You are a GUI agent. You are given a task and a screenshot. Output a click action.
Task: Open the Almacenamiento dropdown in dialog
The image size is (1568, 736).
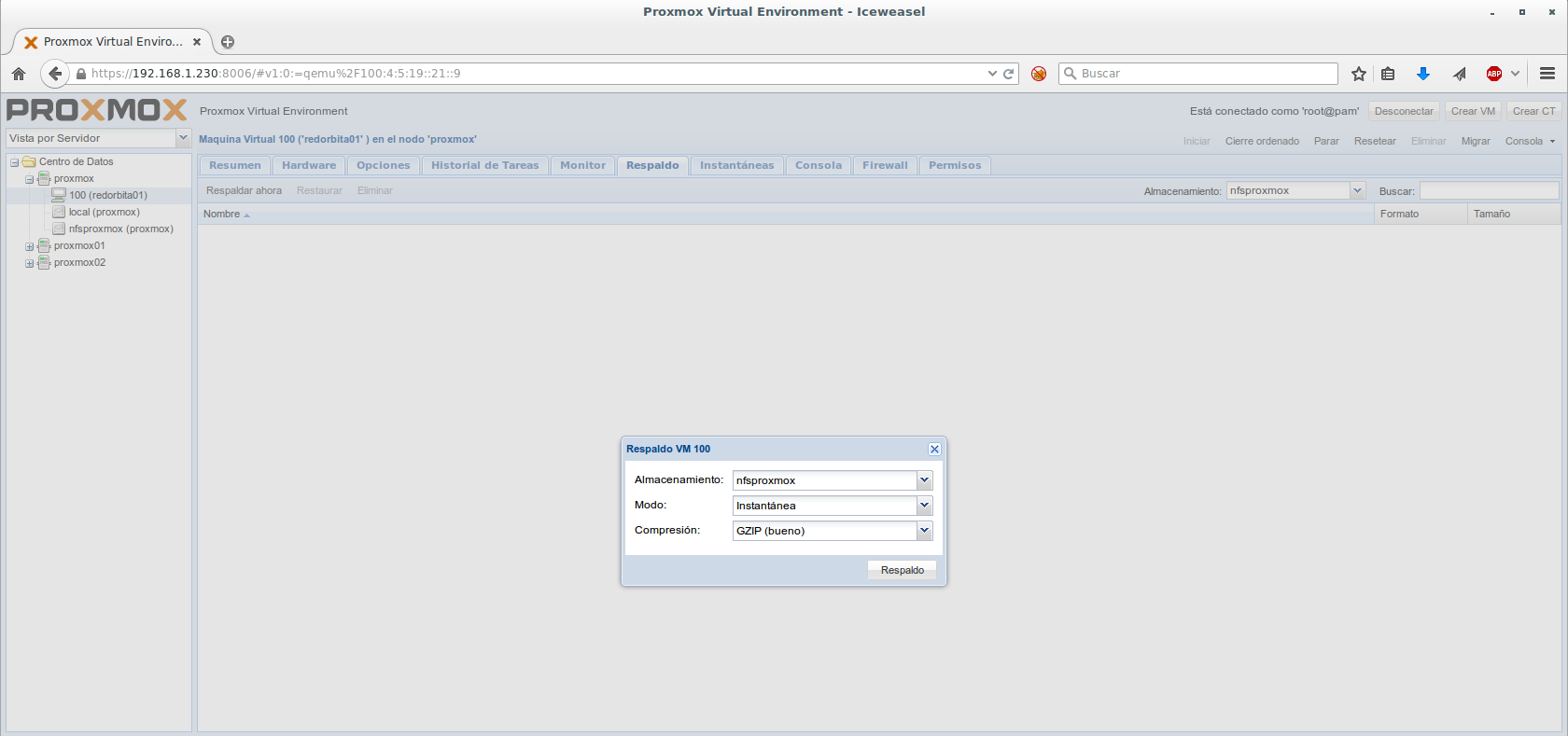(x=924, y=480)
